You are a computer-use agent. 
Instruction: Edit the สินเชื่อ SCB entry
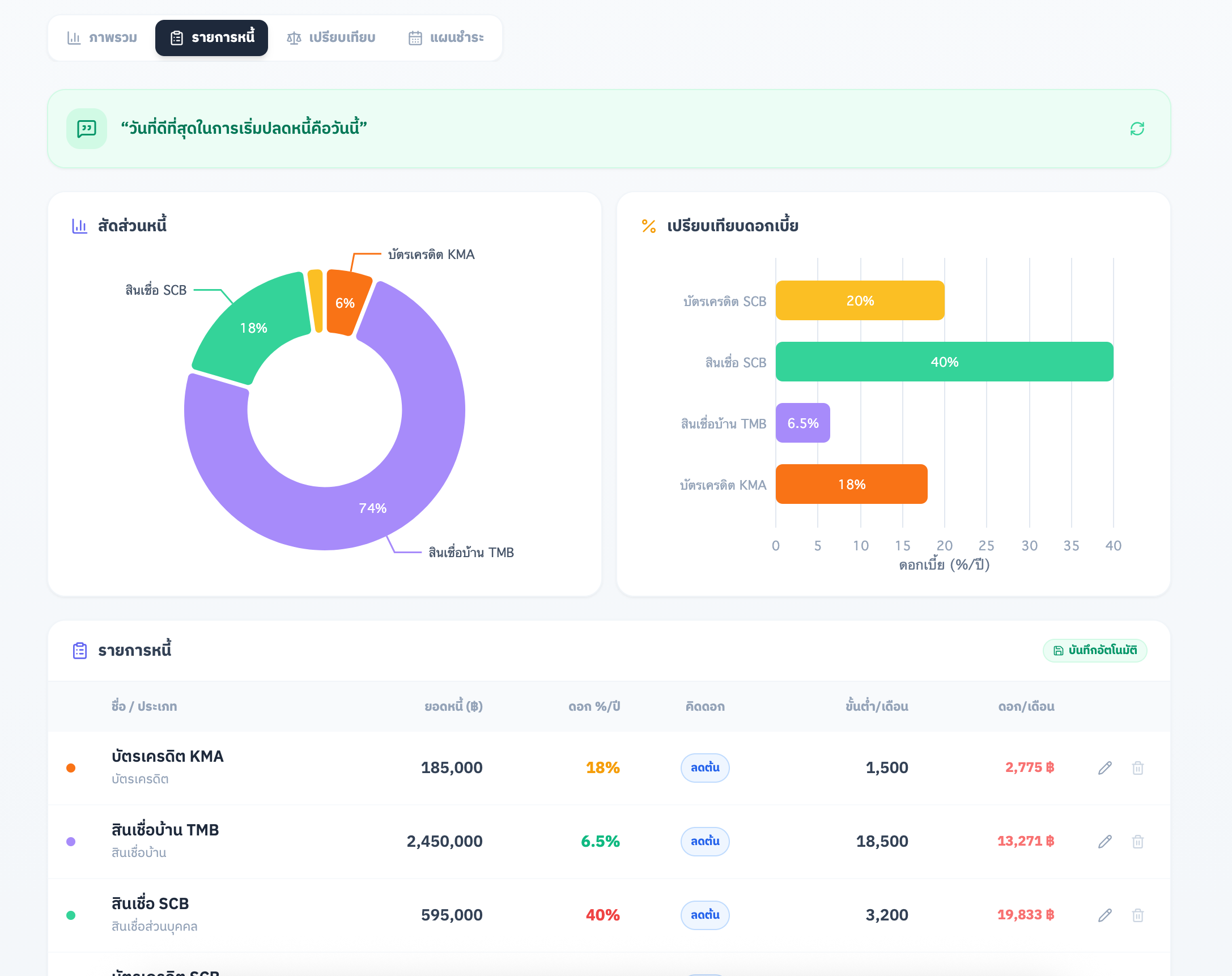click(x=1104, y=915)
